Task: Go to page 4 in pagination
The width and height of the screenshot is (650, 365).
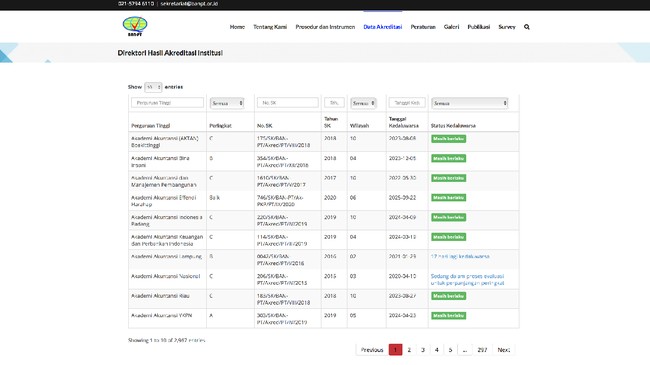Action: tap(437, 350)
